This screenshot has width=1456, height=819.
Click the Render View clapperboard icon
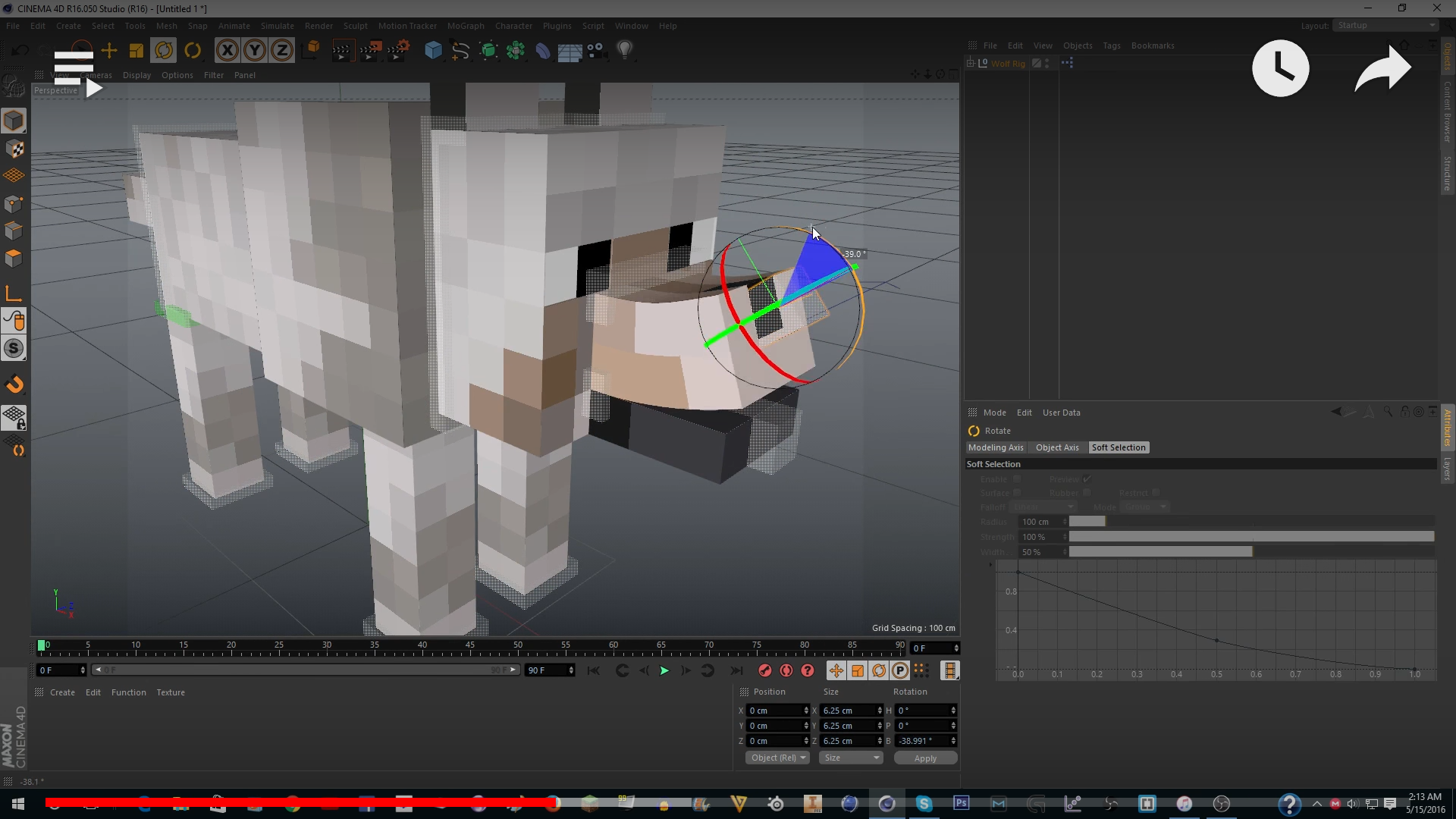point(342,51)
